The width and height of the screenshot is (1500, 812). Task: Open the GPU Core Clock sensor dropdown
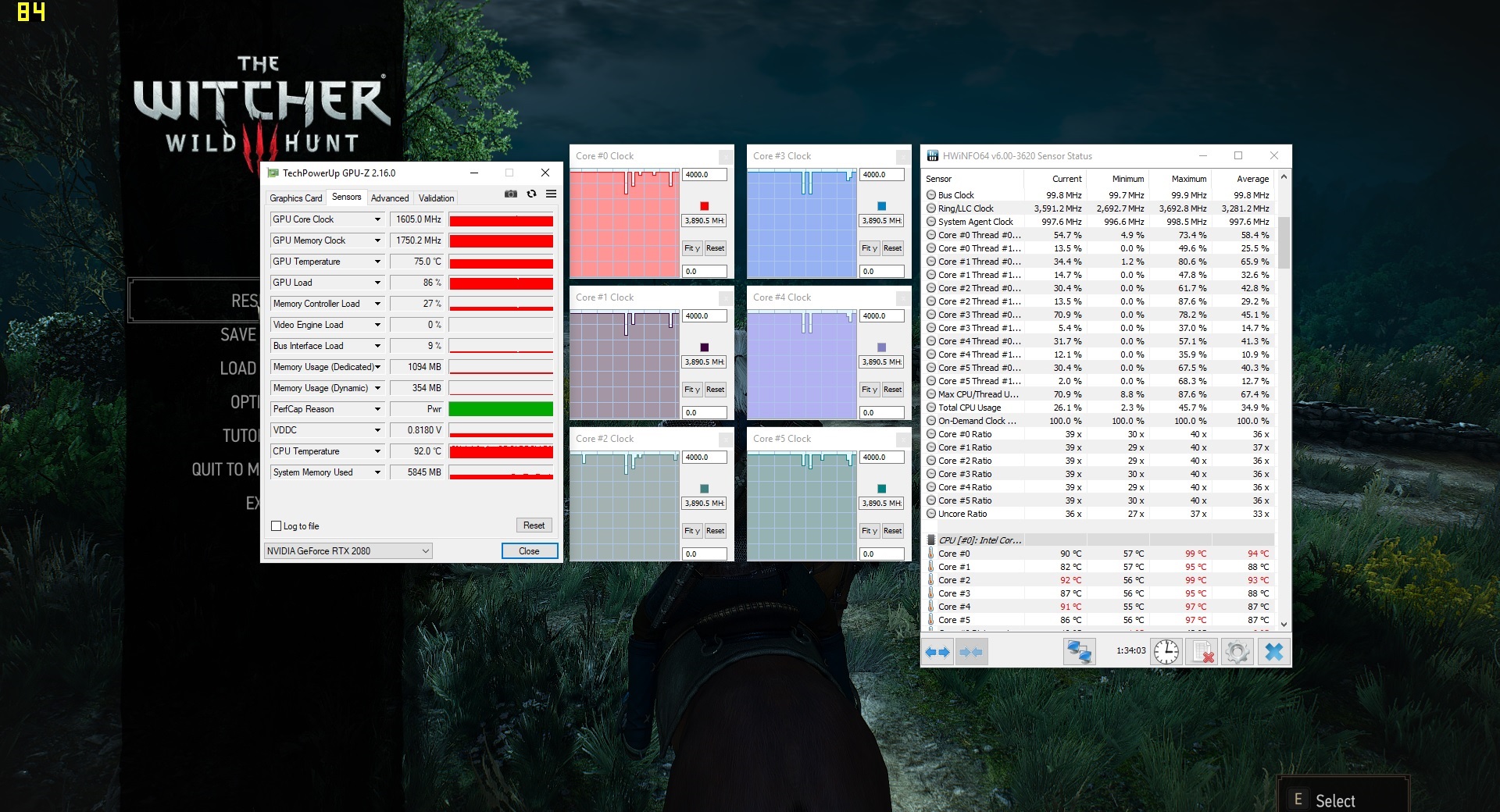pos(377,219)
